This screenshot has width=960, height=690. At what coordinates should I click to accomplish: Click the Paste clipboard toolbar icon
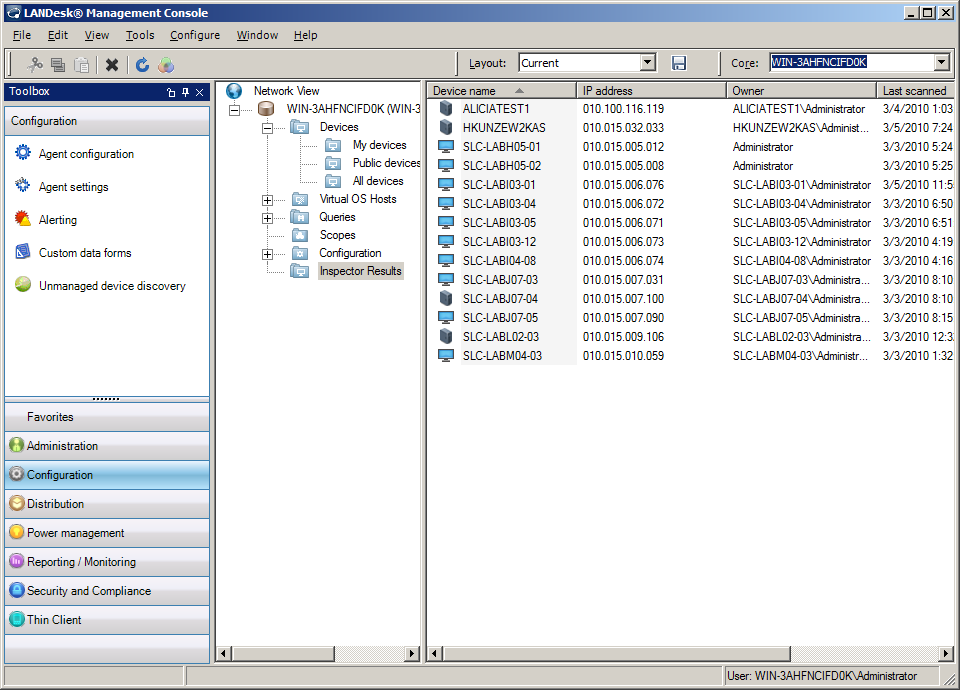click(x=81, y=64)
